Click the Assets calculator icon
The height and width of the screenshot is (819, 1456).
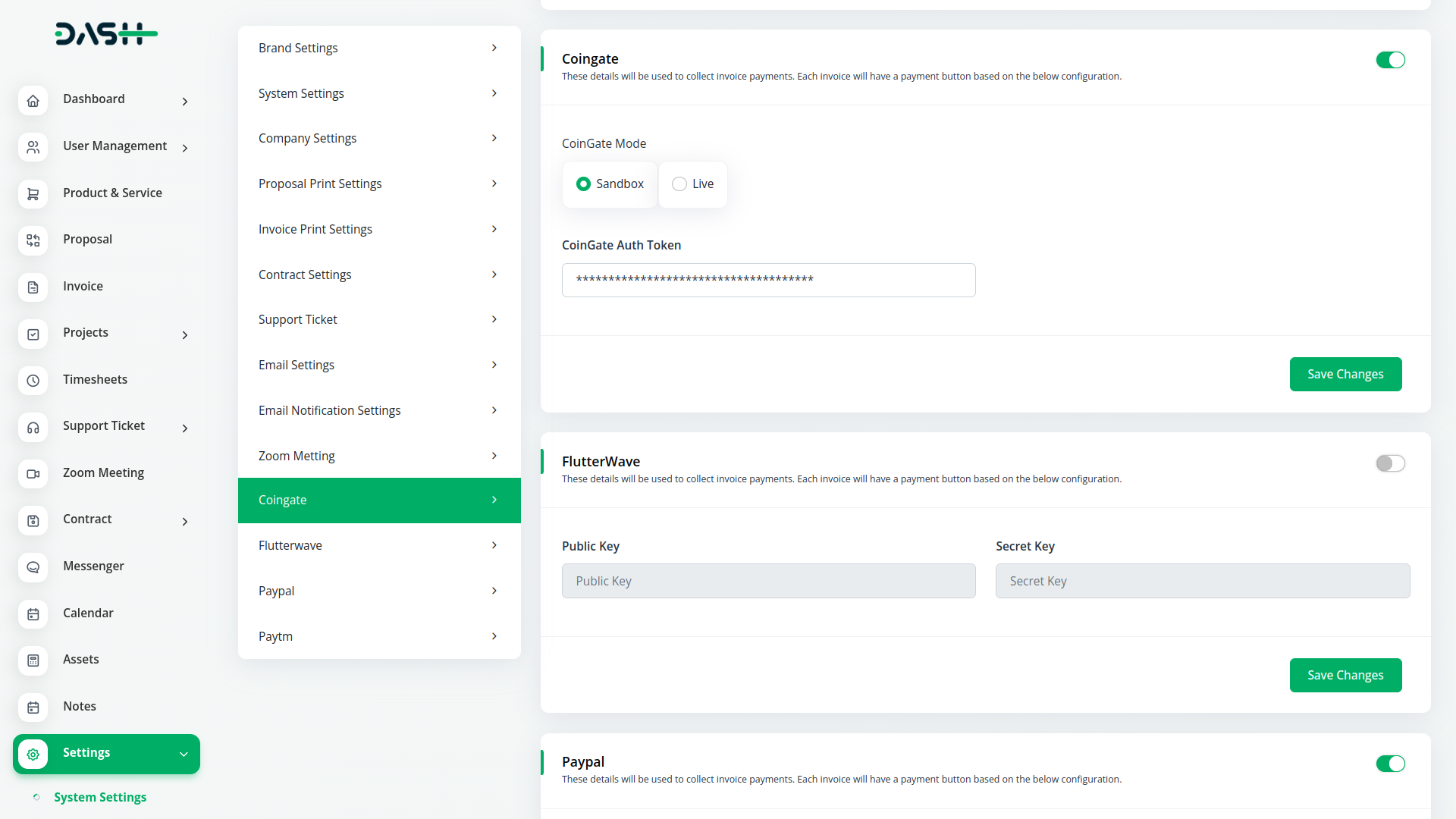(33, 661)
